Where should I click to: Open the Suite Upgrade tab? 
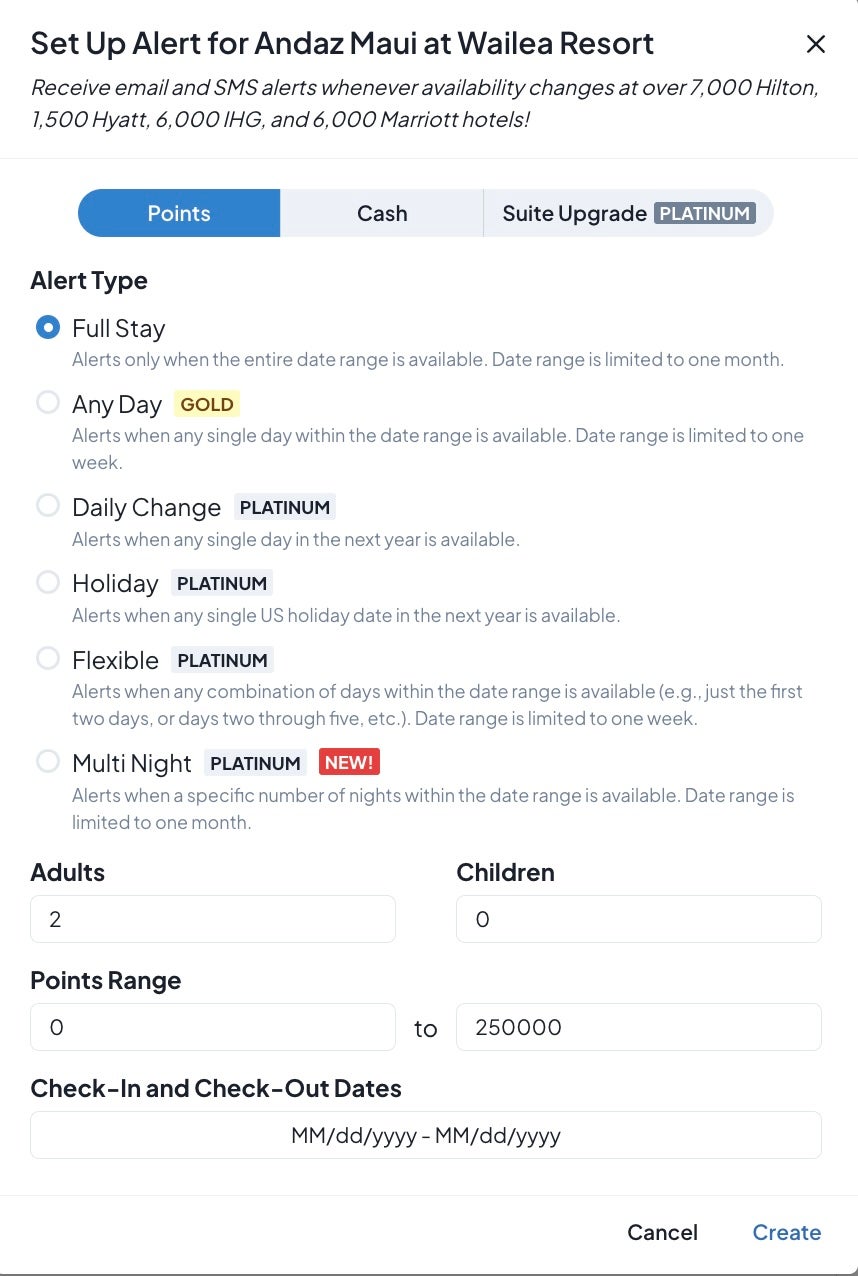tap(574, 213)
